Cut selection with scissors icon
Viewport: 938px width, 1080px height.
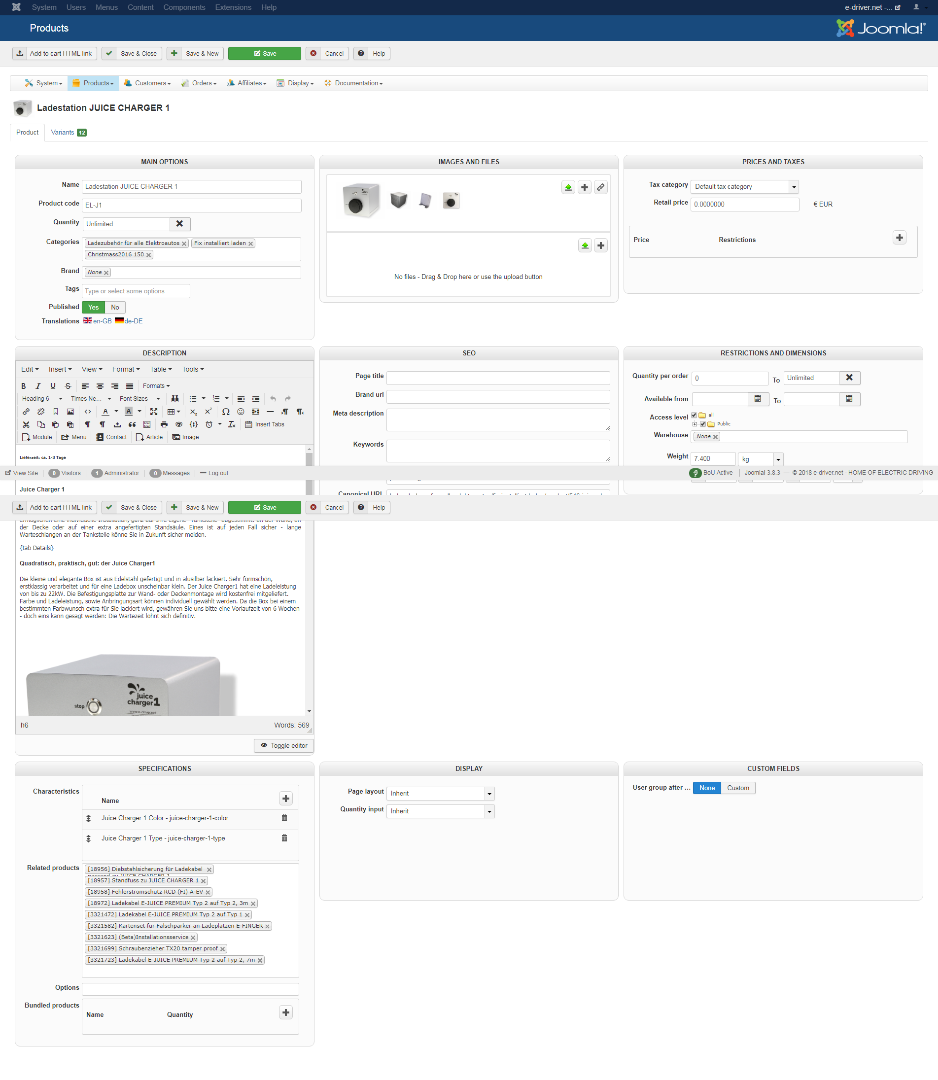click(x=26, y=424)
